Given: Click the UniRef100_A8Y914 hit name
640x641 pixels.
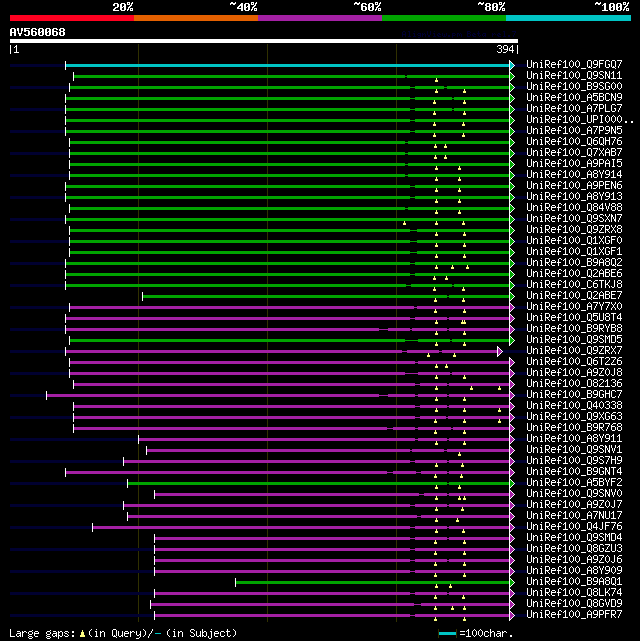Looking at the screenshot, I should 574,174.
